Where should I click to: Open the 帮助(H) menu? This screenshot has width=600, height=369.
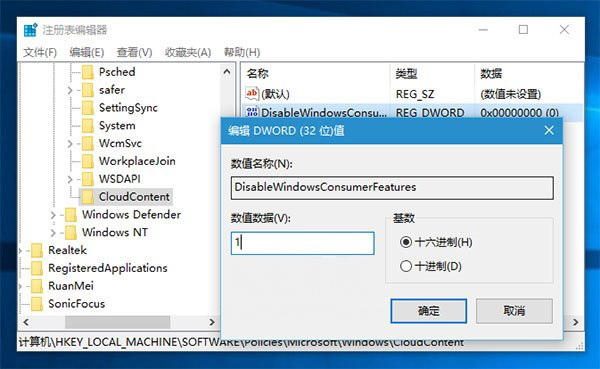(x=242, y=52)
